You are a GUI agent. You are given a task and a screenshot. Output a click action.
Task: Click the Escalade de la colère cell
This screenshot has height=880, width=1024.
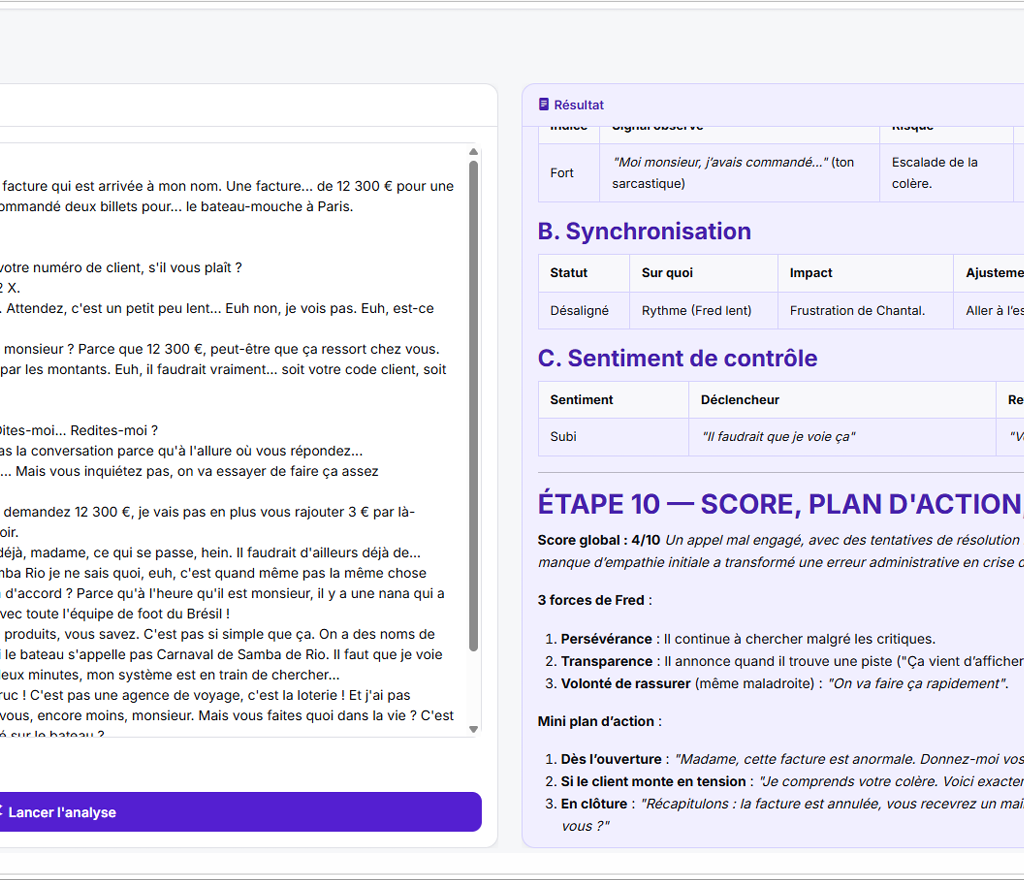point(946,173)
